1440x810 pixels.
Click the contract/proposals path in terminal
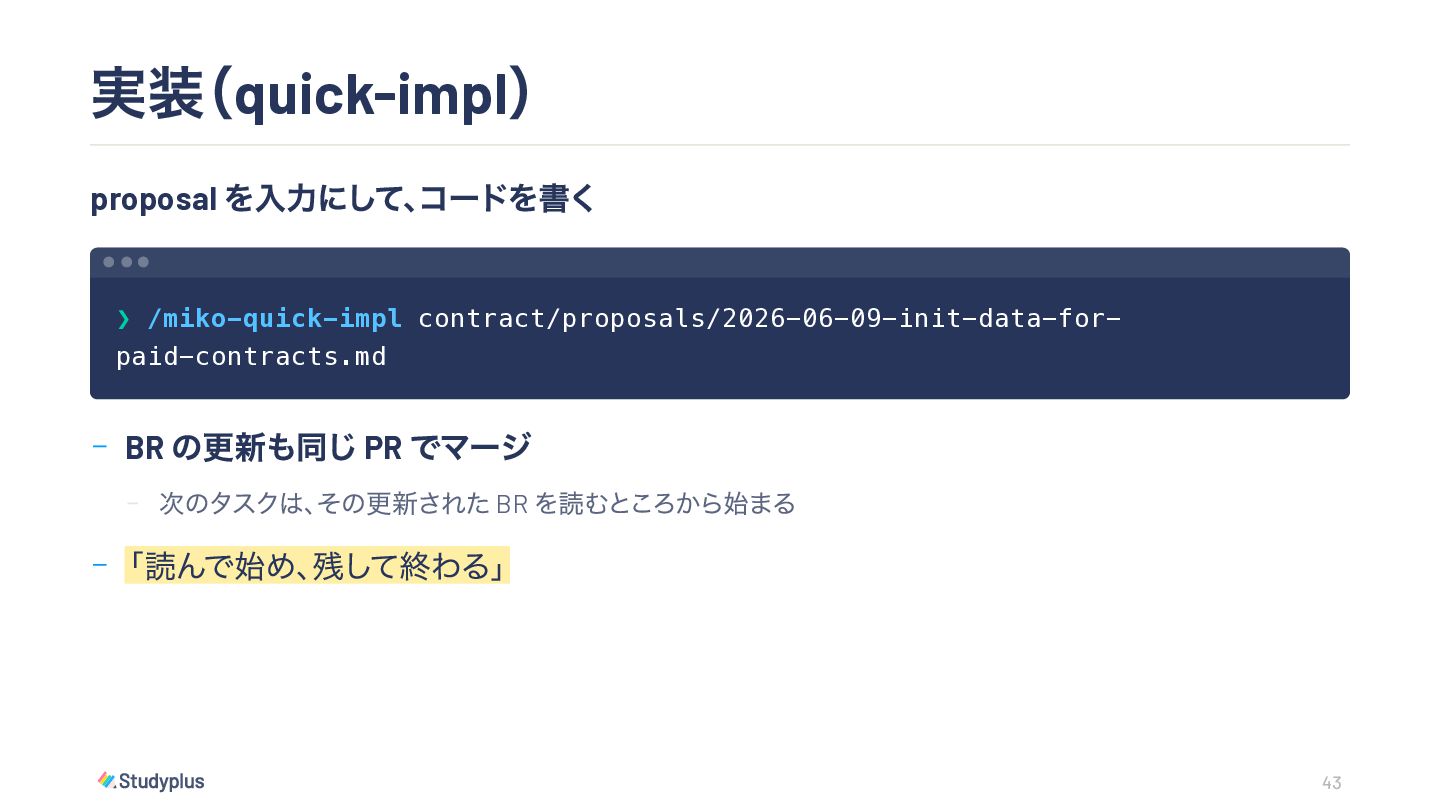click(x=769, y=319)
